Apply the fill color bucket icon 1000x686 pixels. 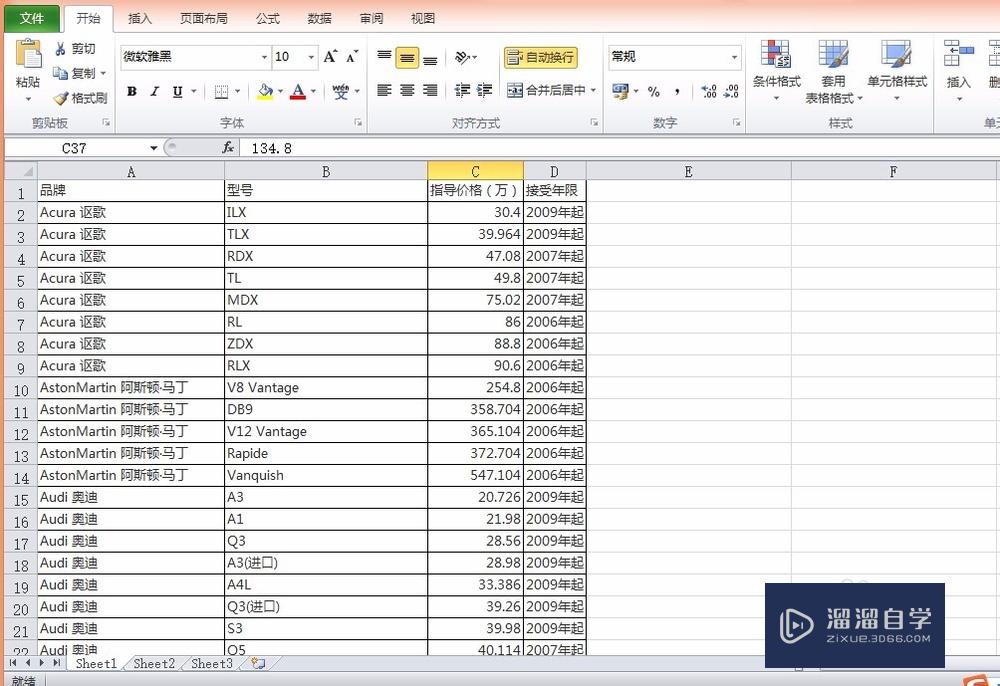pos(265,92)
